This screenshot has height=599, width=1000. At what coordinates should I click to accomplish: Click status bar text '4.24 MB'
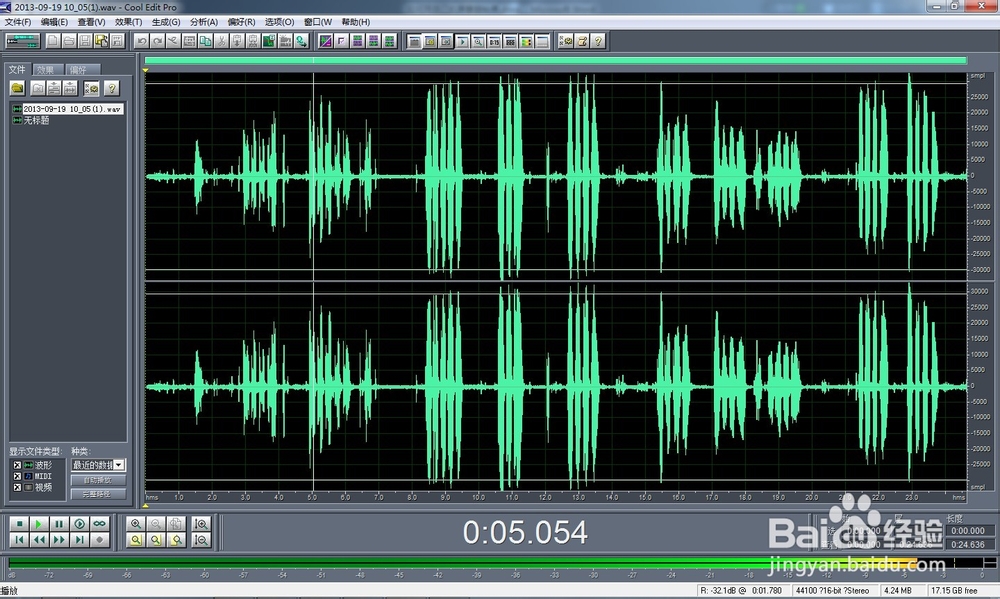coord(897,591)
